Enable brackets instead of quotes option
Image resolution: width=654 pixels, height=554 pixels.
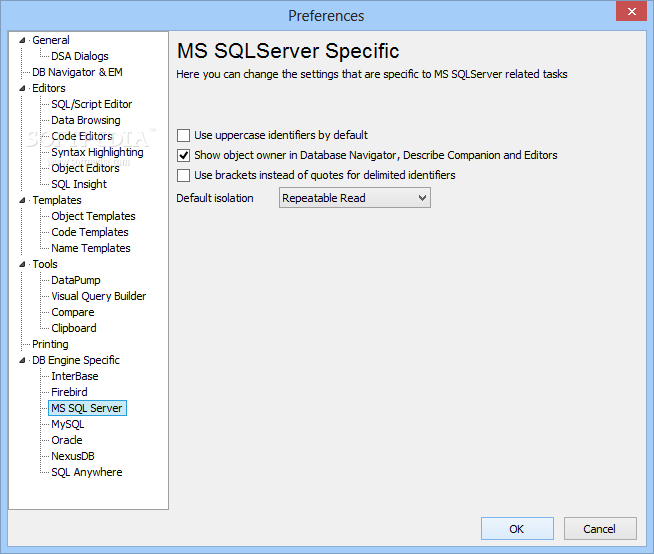click(x=184, y=175)
